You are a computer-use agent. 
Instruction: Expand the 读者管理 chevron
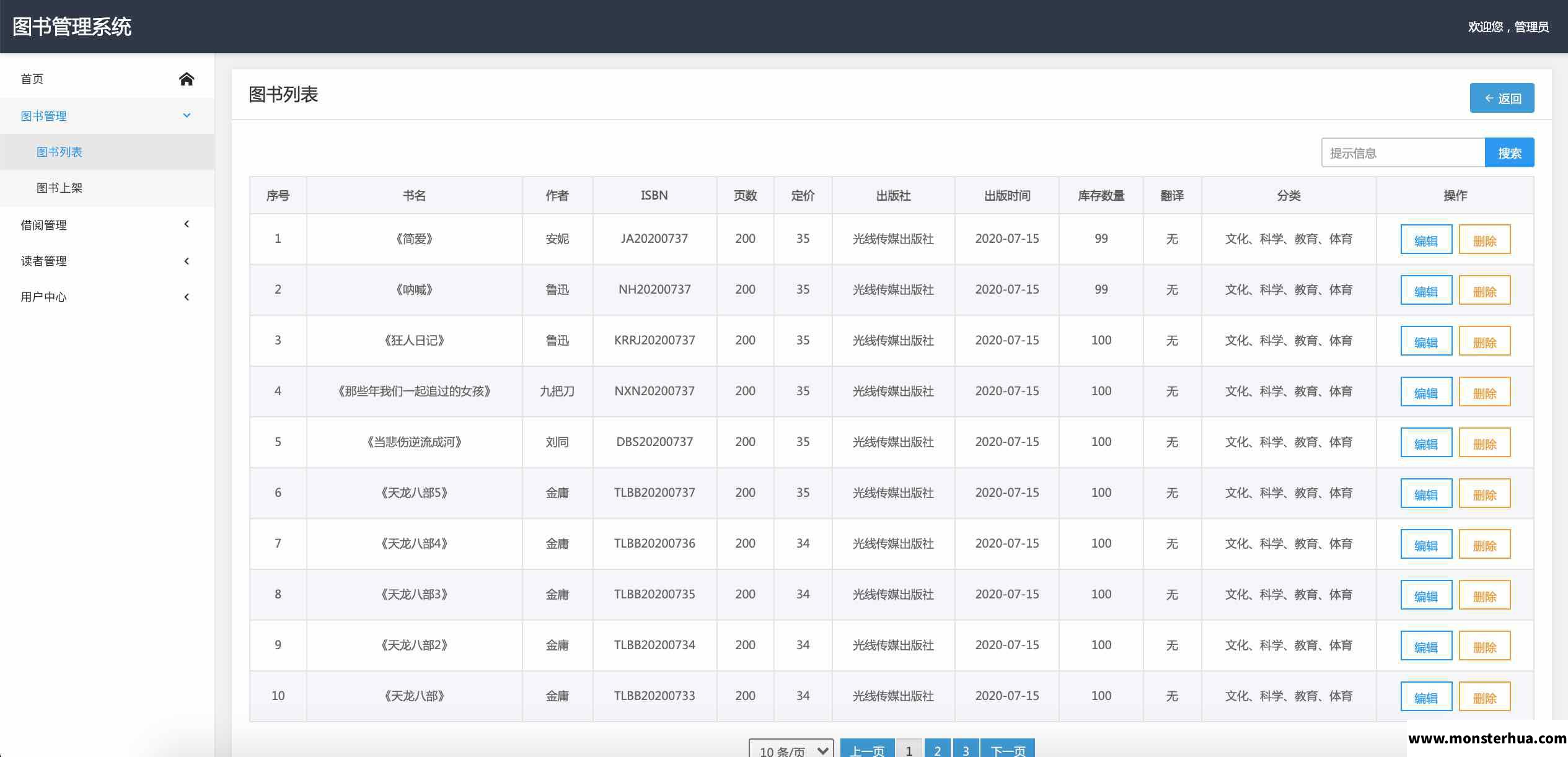pyautogui.click(x=187, y=261)
